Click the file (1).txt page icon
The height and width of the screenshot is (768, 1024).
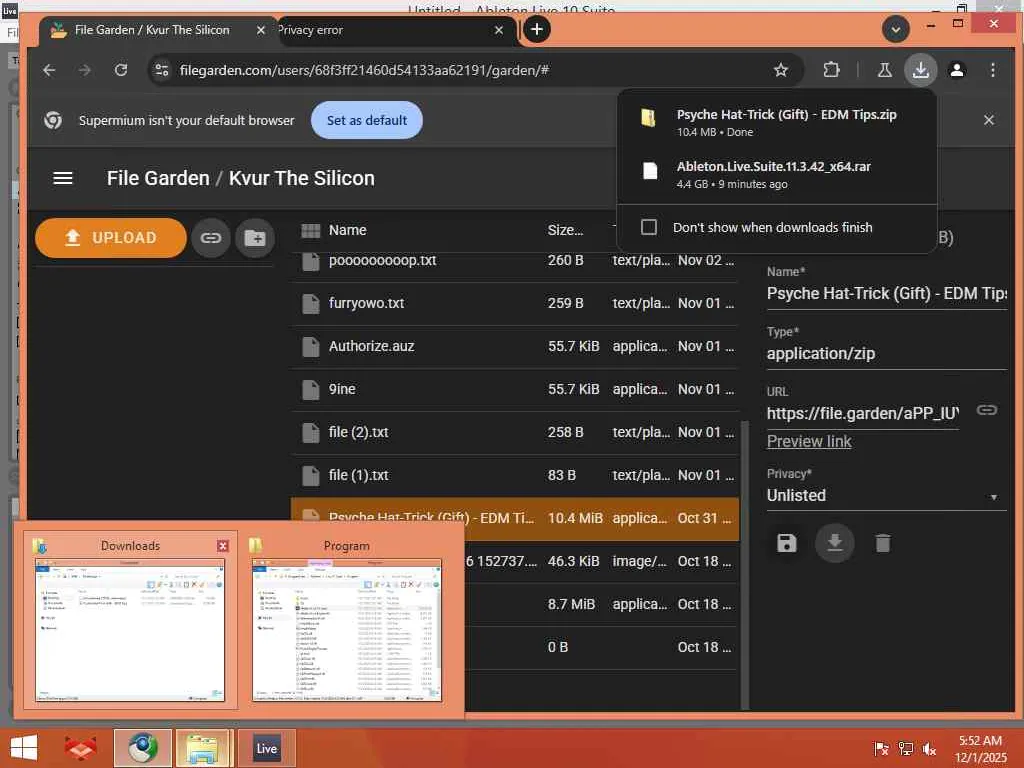point(311,475)
